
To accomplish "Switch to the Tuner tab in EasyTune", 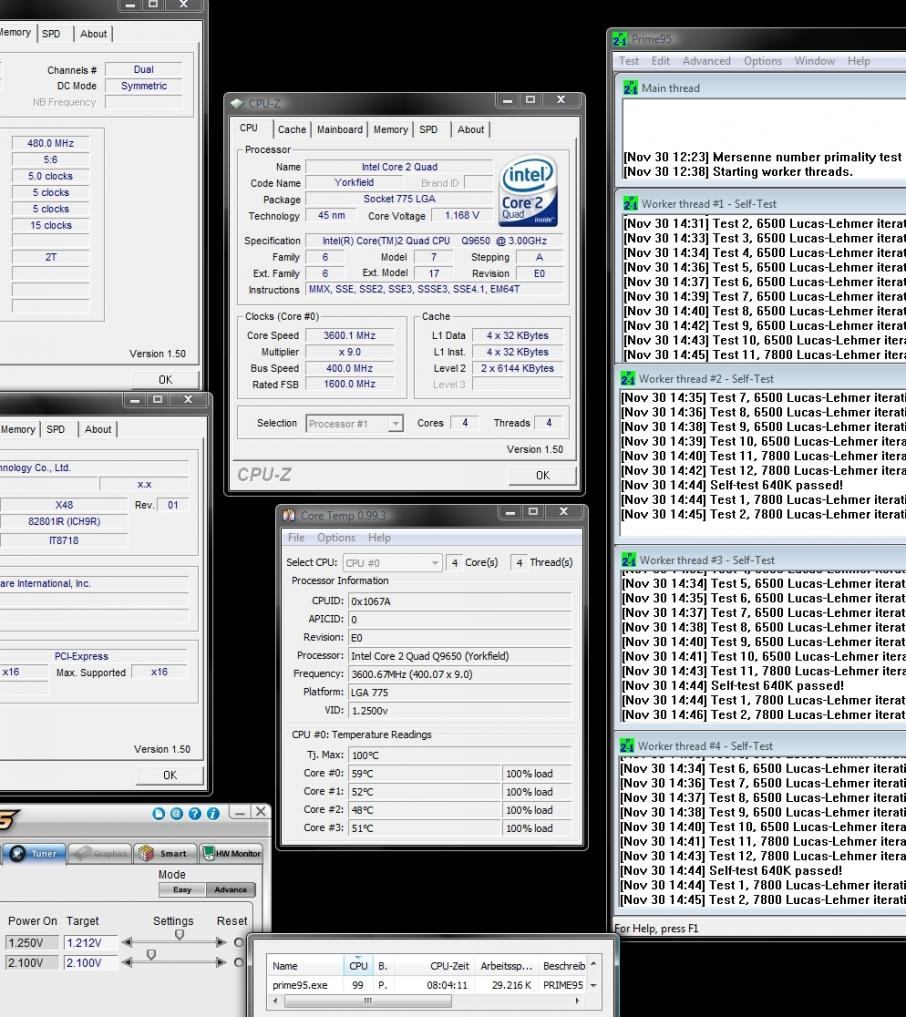I will click(x=35, y=854).
